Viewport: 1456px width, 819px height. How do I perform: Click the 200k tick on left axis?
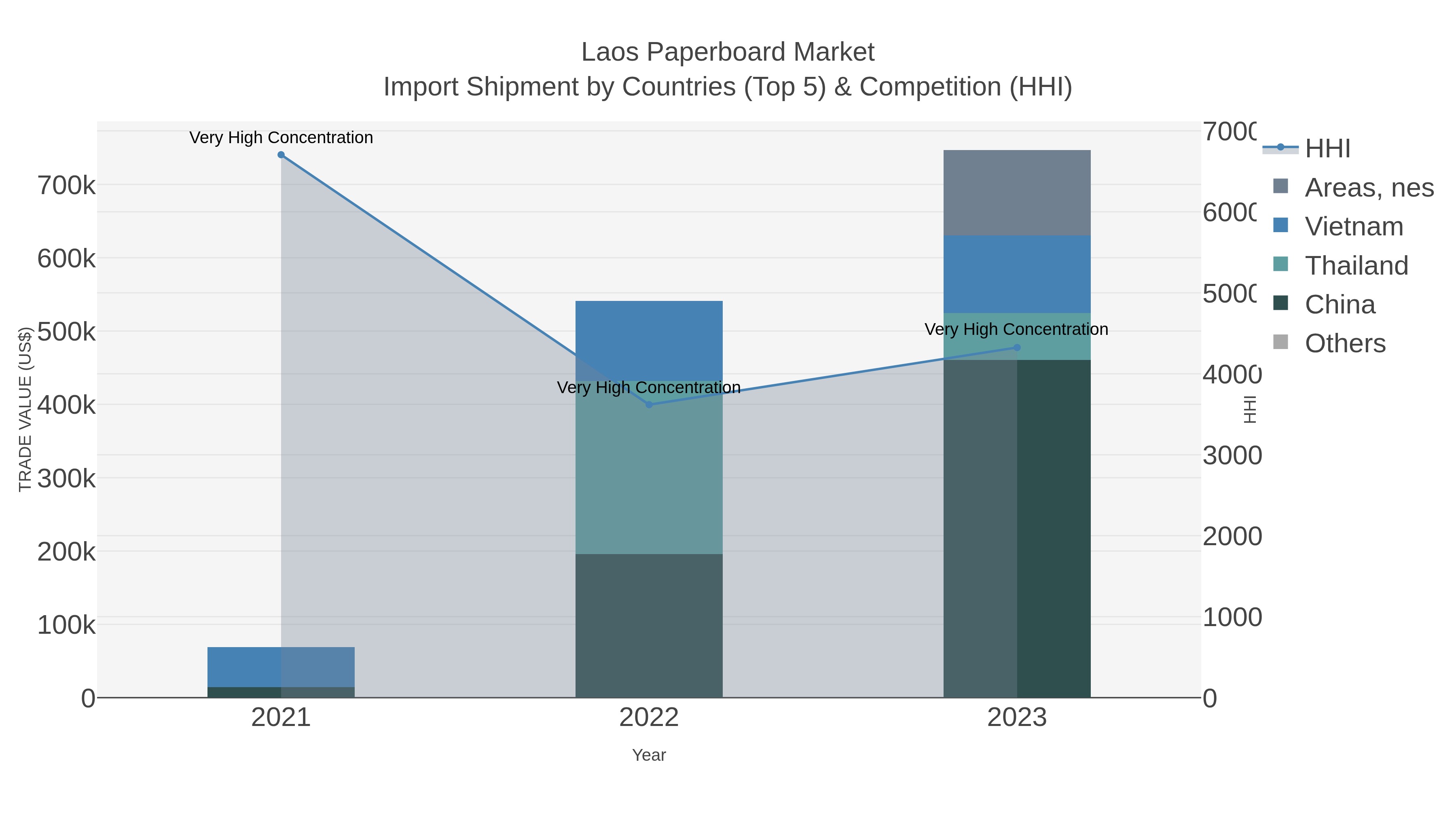(67, 552)
